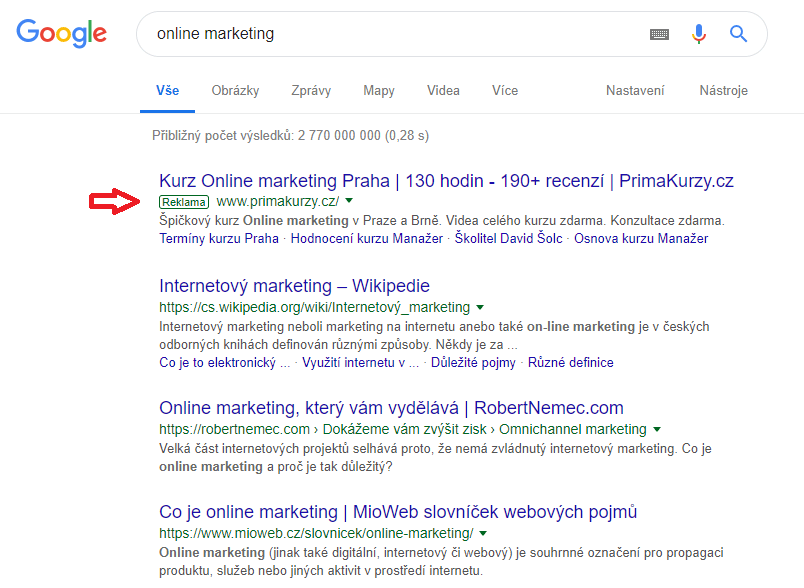The width and height of the screenshot is (804, 588).
Task: Open the Videa tab
Action: point(444,91)
